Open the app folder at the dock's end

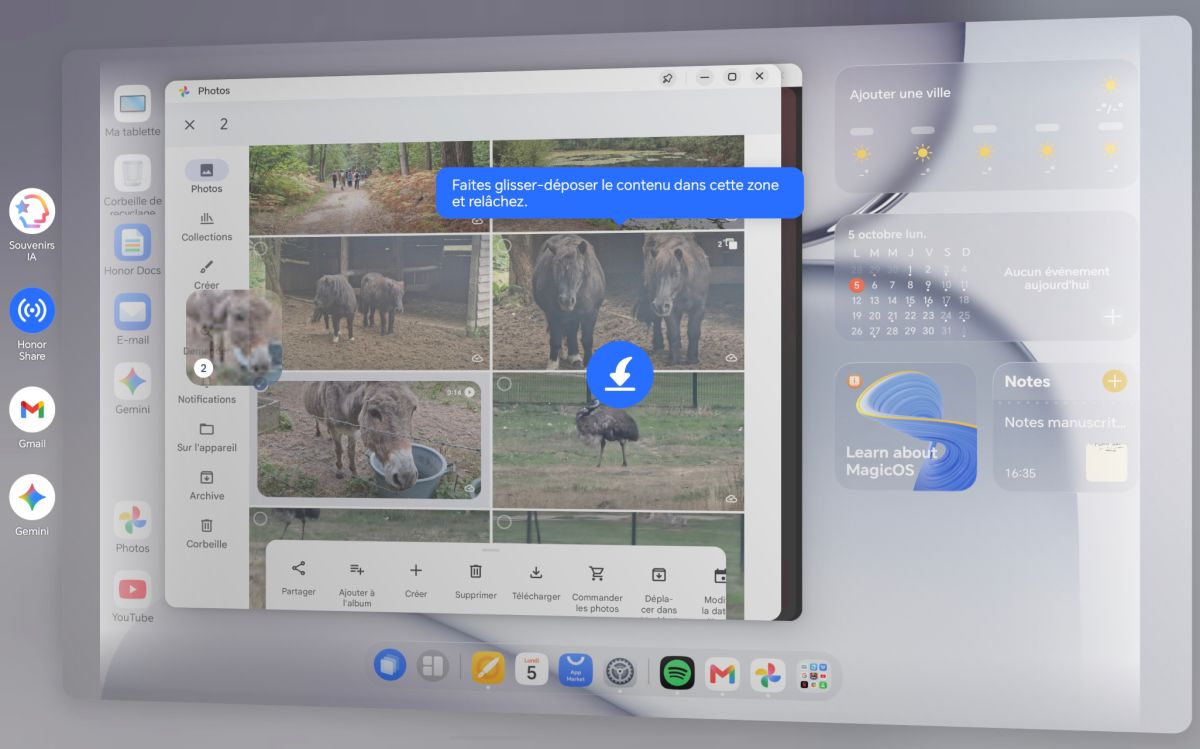pos(812,677)
